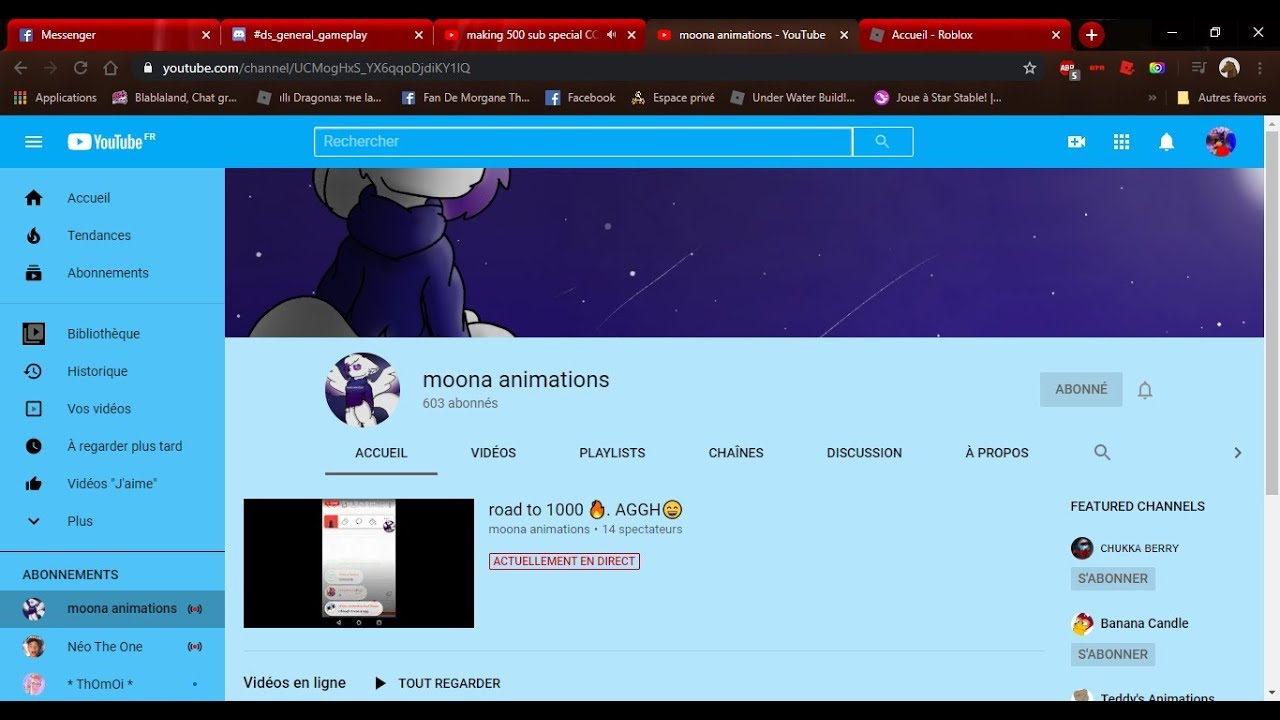
Task: Click the rainbow play extension icon
Action: [x=1156, y=68]
